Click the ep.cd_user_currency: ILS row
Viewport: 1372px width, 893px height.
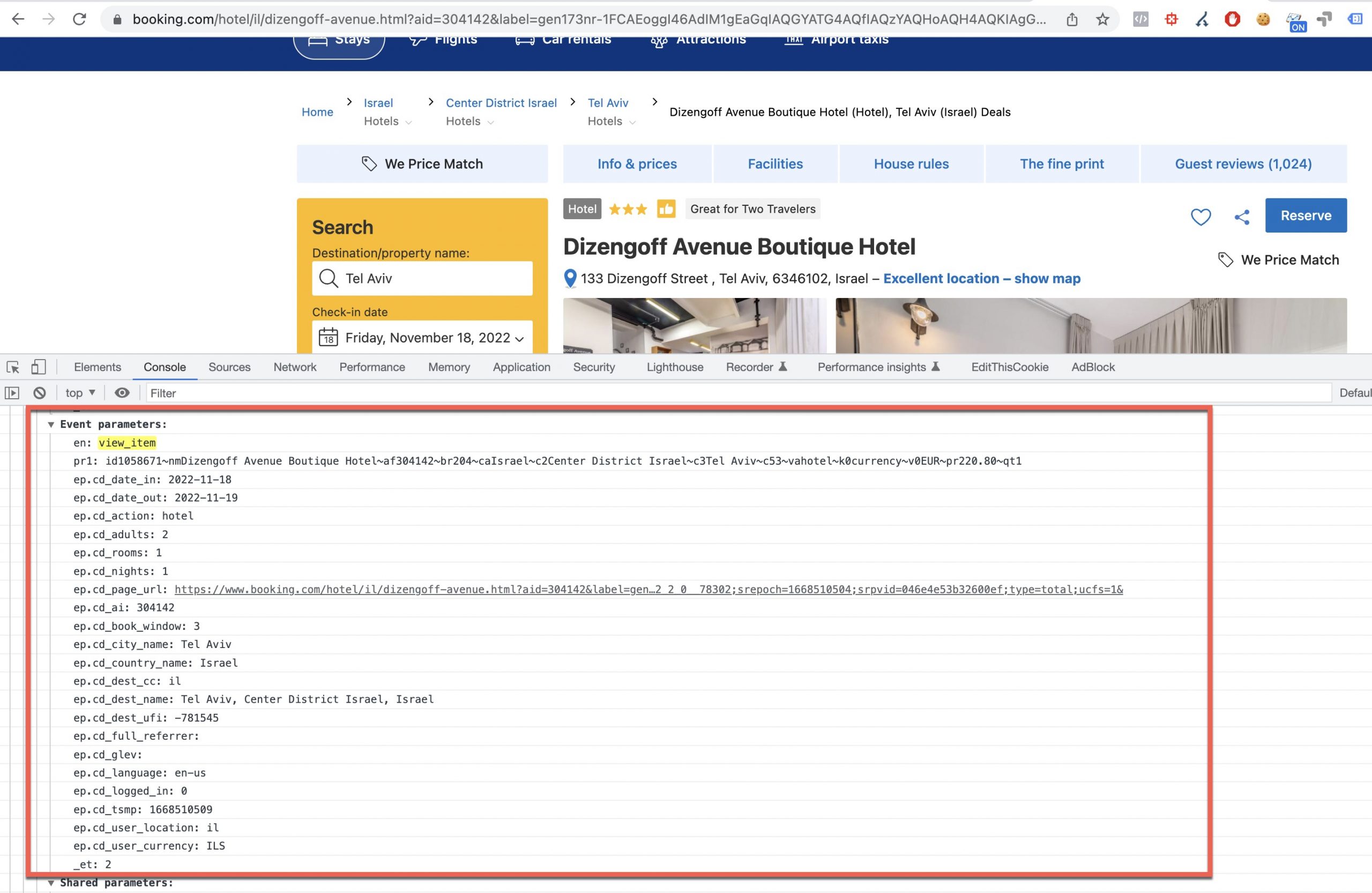149,846
